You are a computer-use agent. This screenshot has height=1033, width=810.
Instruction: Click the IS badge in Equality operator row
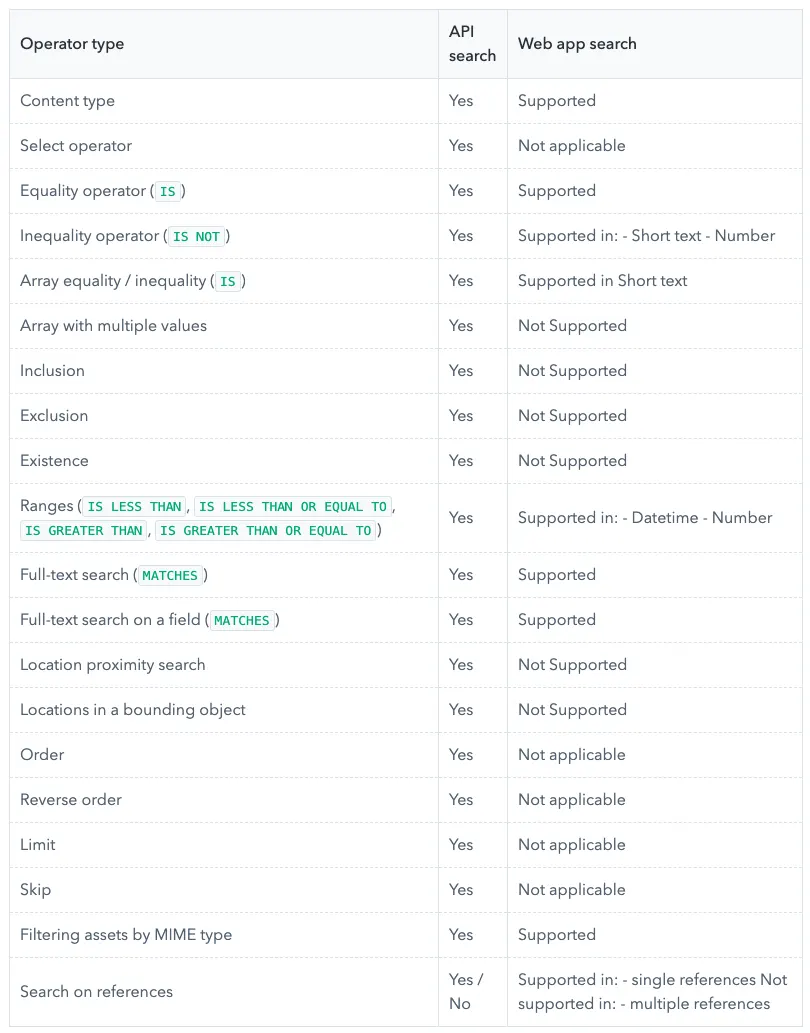pos(167,192)
